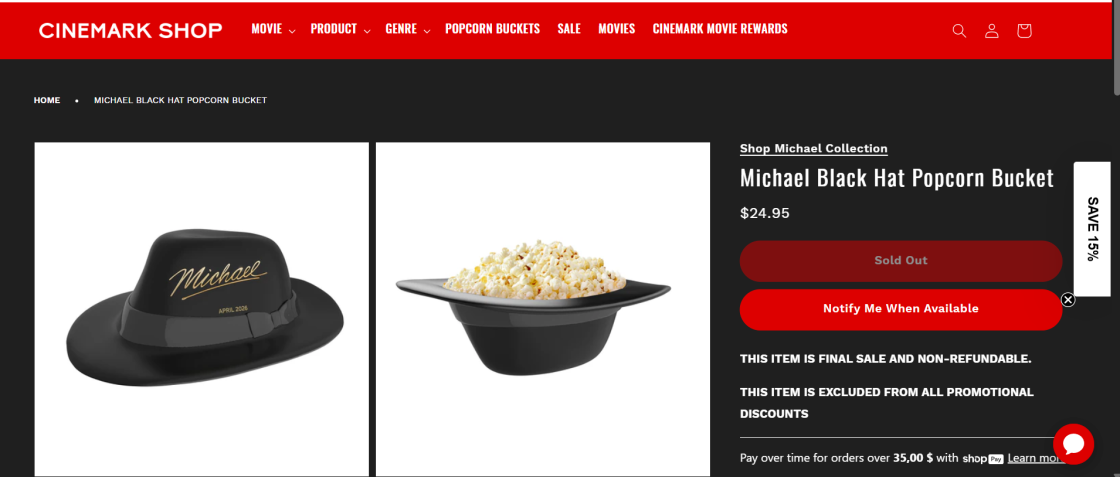Viewport: 1120px width, 477px height.
Task: View the Michael black hat image
Action: point(201,309)
